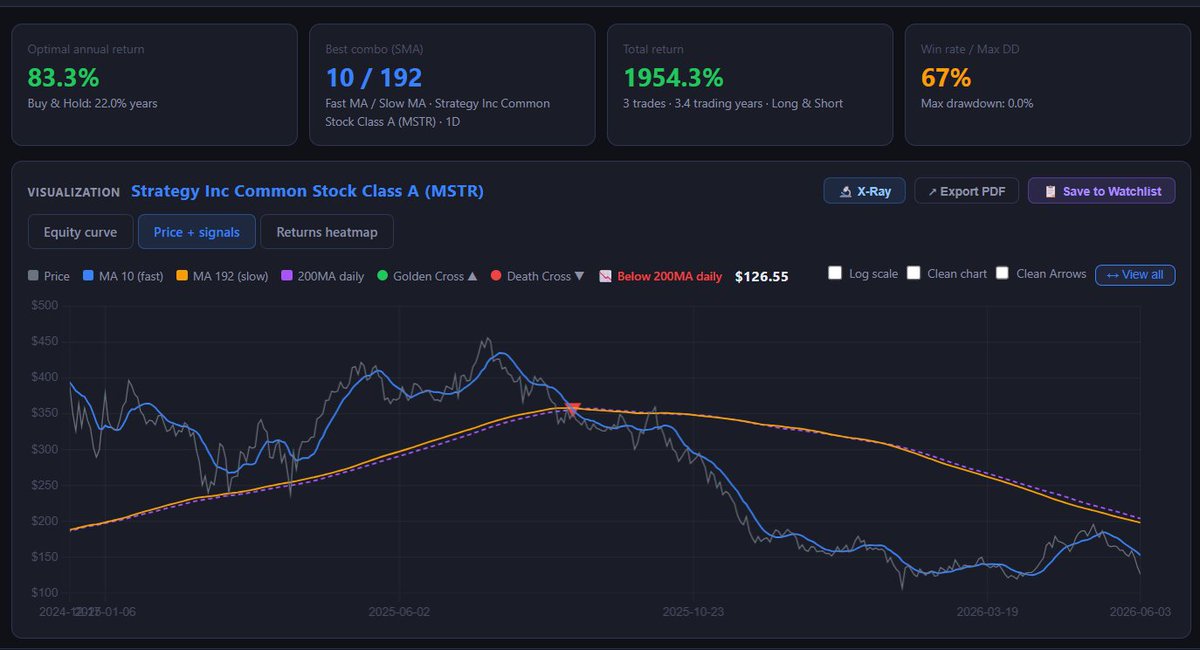The width and height of the screenshot is (1200, 650).
Task: Click the View all button
Action: coord(1135,274)
